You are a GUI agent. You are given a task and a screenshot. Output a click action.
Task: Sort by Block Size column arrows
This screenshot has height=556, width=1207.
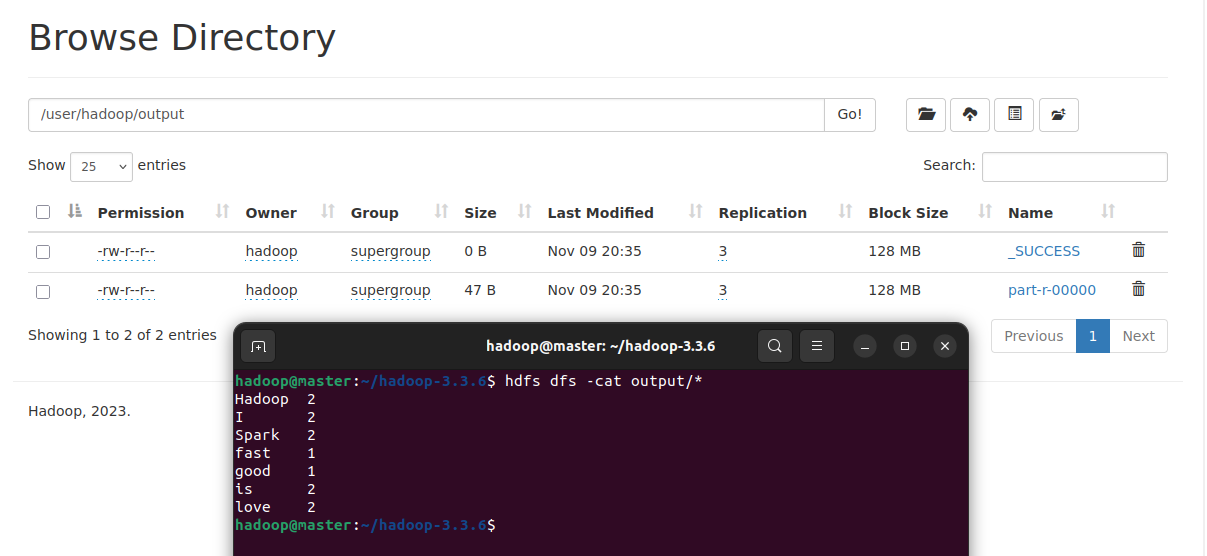click(x=986, y=212)
